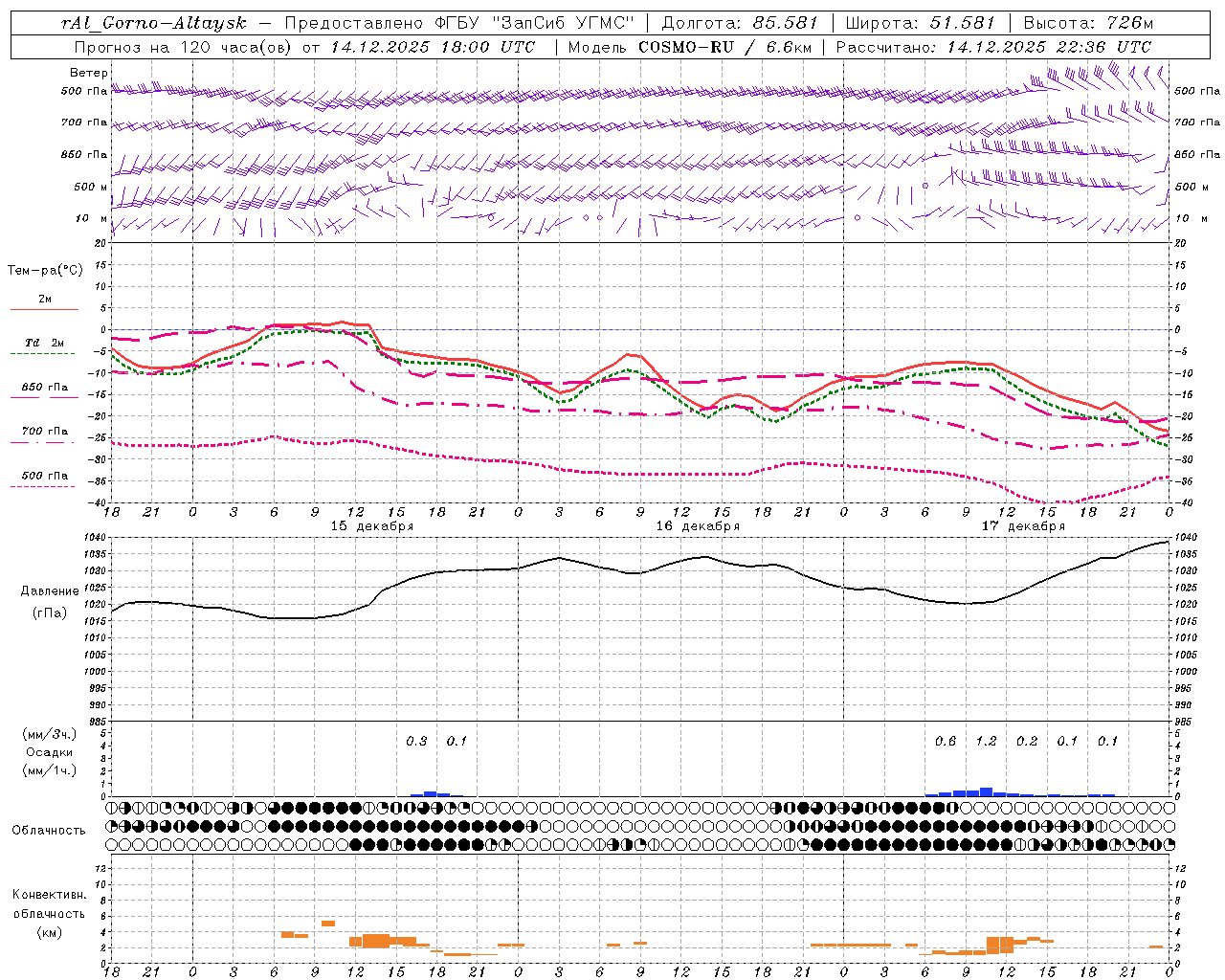This screenshot has height=980, width=1225.
Task: Click the station name rAl_Gorno-Altaysk in header
Action: click(x=153, y=23)
